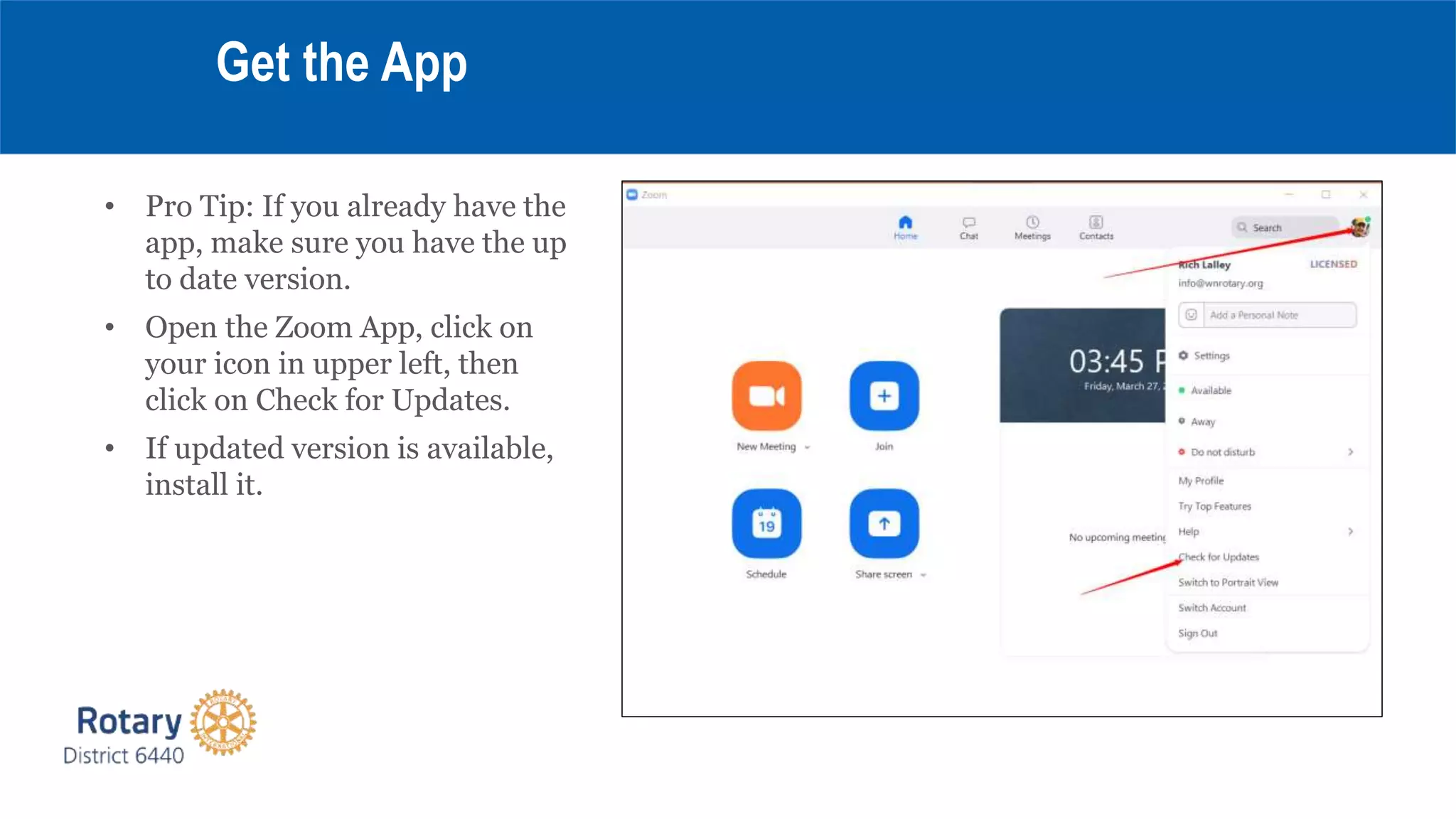
Task: Select Switch to Portrait View
Action: click(1228, 582)
